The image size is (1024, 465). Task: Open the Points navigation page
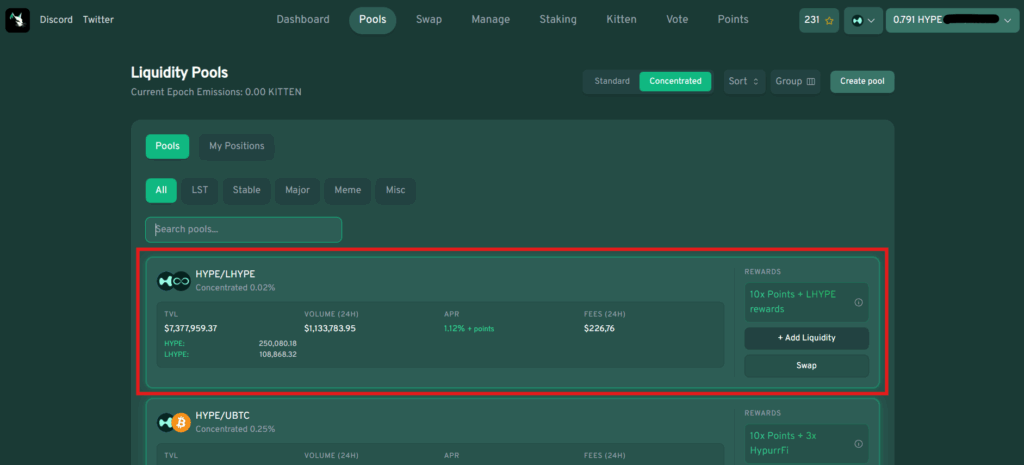733,20
